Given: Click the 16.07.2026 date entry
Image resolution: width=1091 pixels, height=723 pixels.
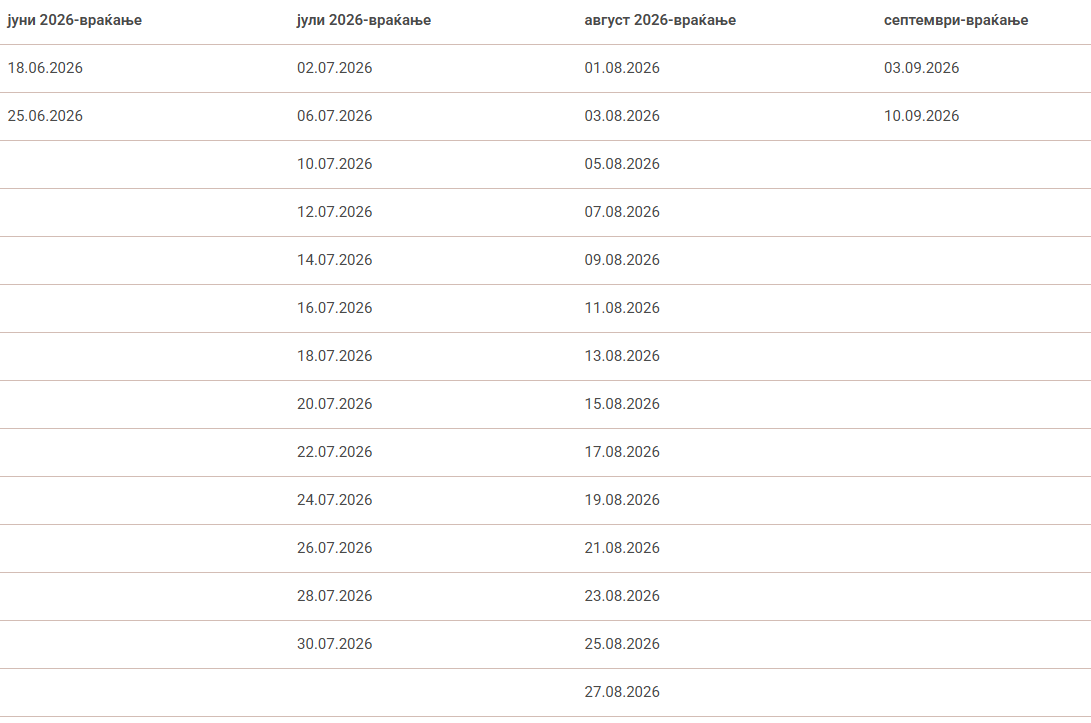Looking at the screenshot, I should pyautogui.click(x=334, y=308).
